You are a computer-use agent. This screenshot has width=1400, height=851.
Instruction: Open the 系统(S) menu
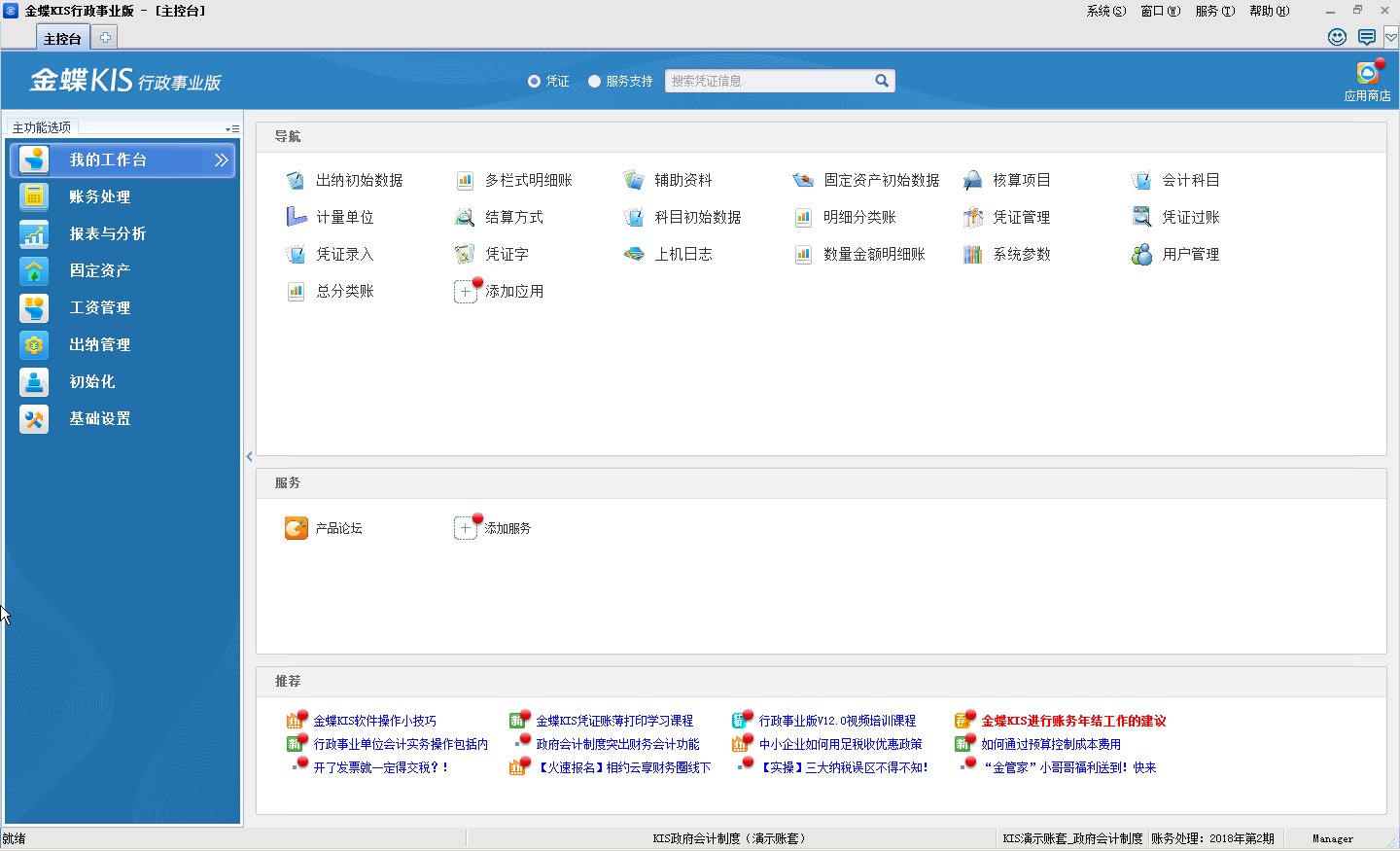coord(1106,11)
